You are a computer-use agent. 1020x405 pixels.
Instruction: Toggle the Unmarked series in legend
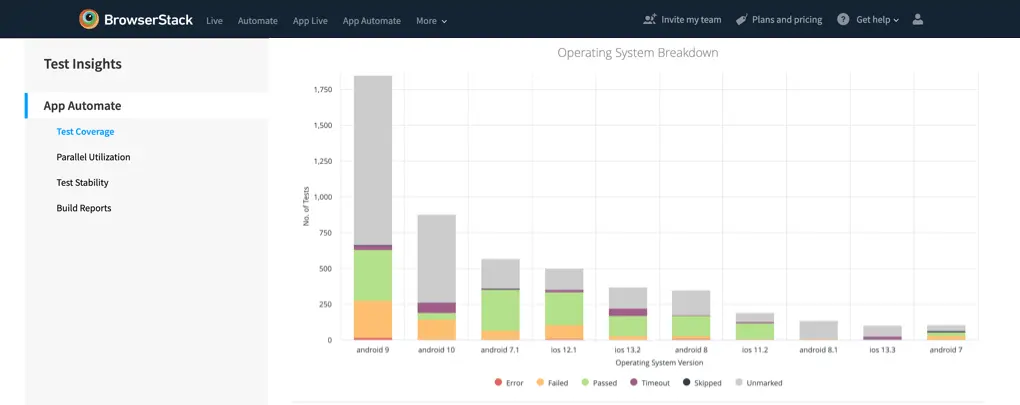click(x=758, y=383)
